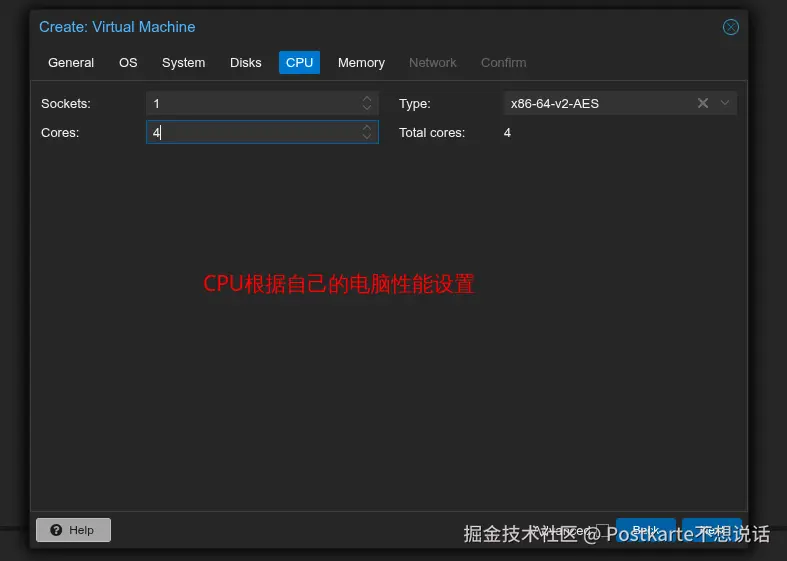Click the Type label

pos(415,103)
